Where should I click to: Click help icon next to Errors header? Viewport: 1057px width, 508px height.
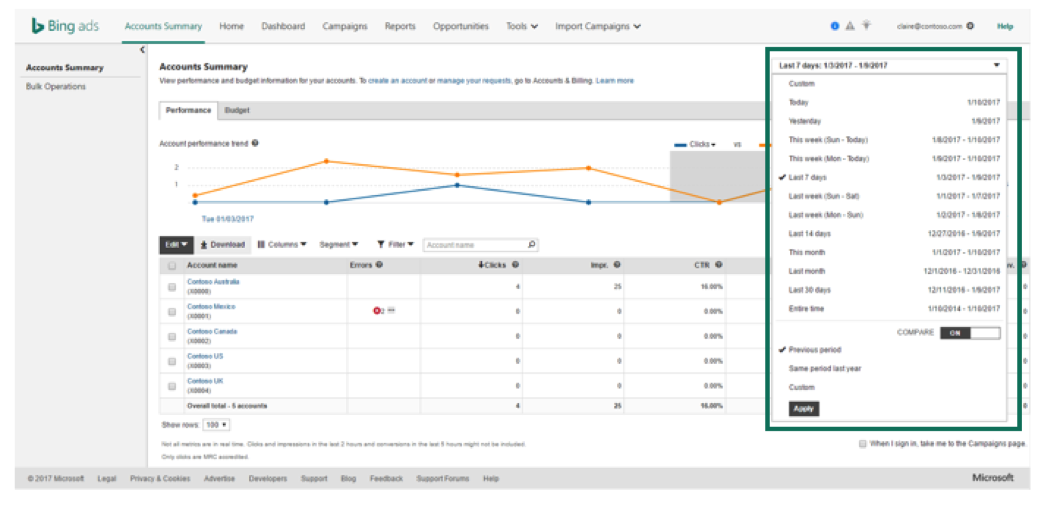tap(380, 265)
